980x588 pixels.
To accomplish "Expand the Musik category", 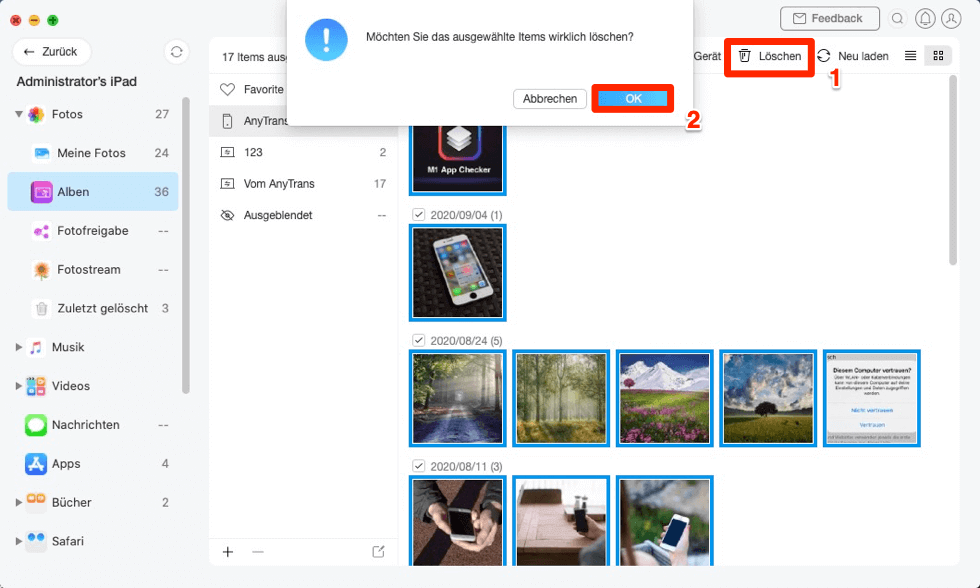I will tap(19, 347).
